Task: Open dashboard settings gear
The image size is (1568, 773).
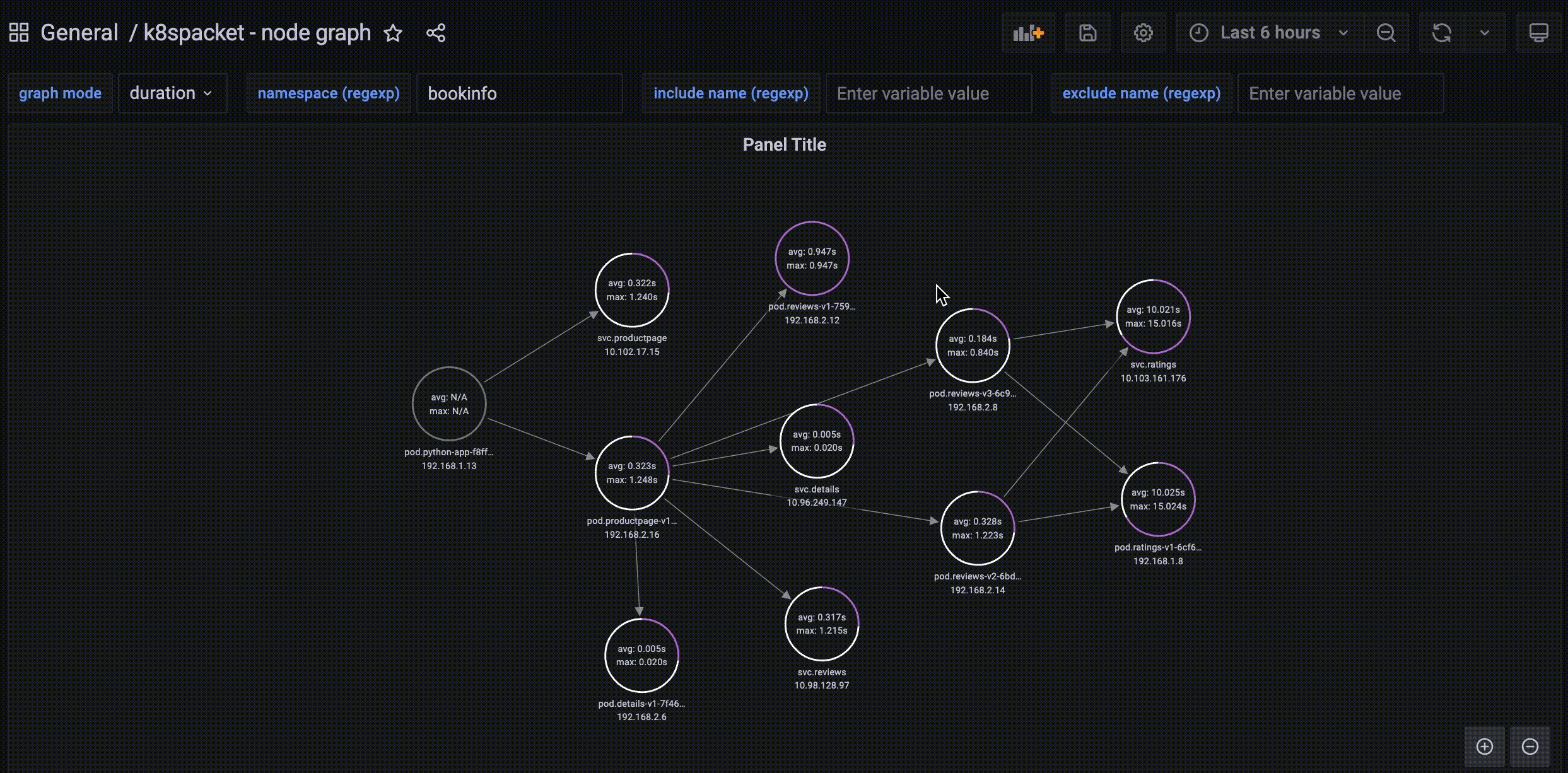Action: click(x=1143, y=33)
